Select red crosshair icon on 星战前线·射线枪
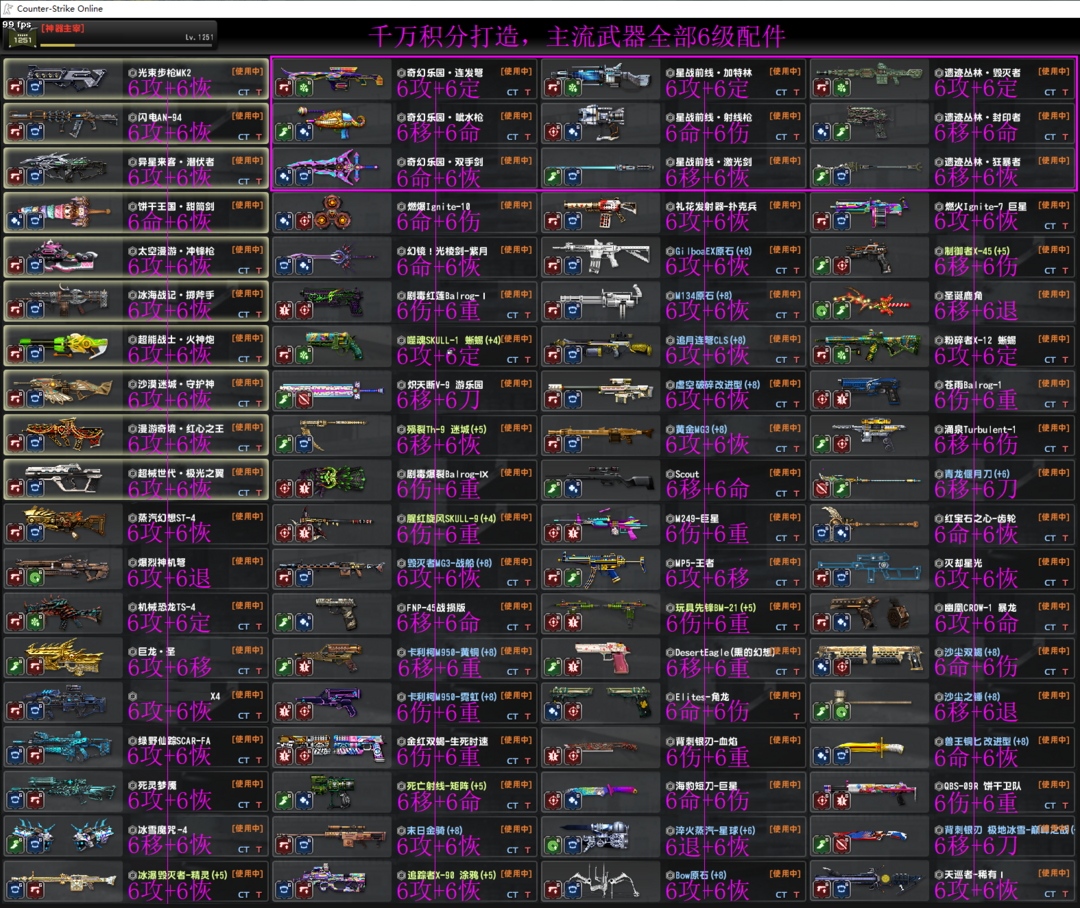This screenshot has height=908, width=1080. (553, 132)
